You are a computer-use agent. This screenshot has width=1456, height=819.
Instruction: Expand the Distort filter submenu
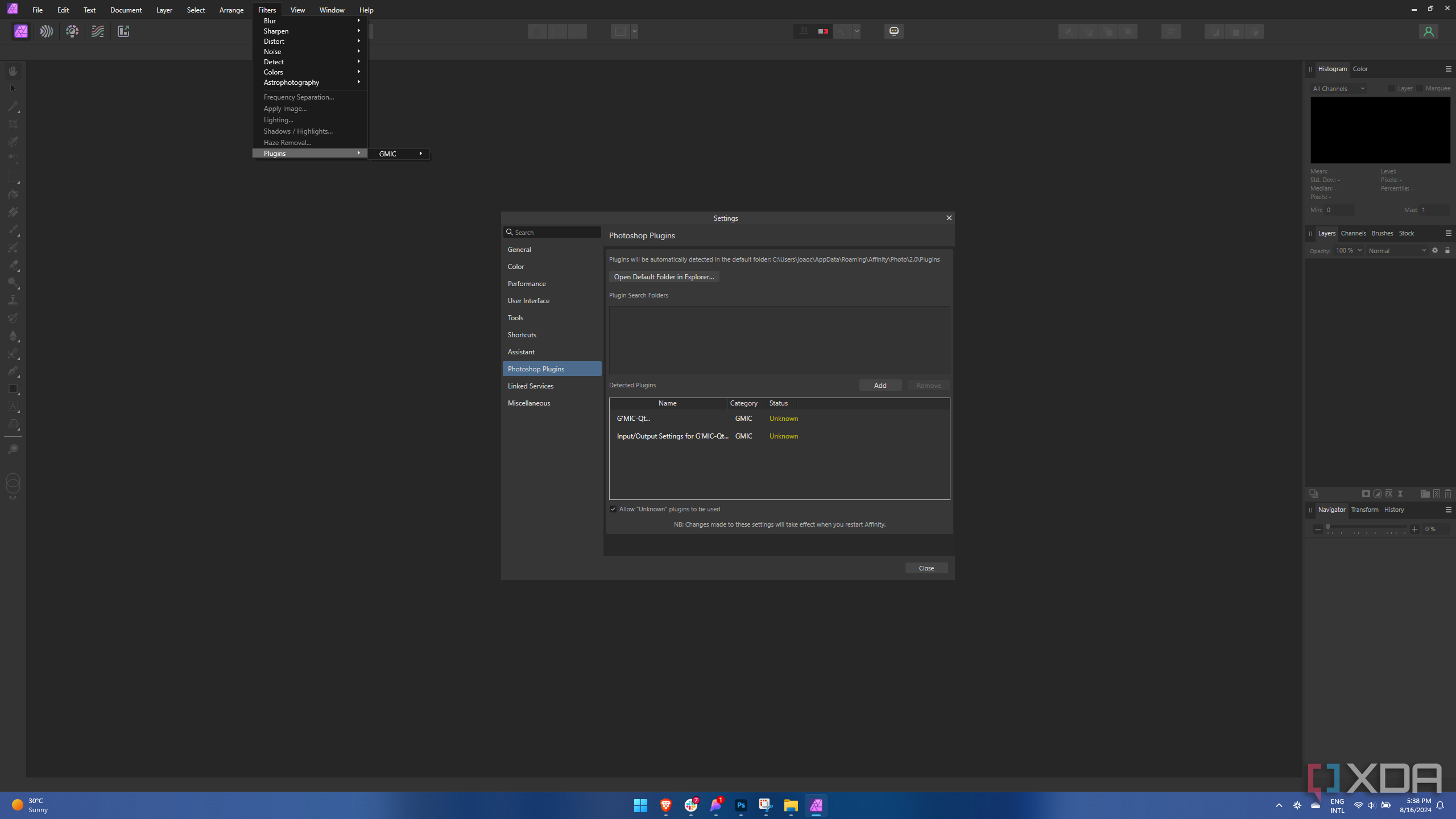point(311,42)
